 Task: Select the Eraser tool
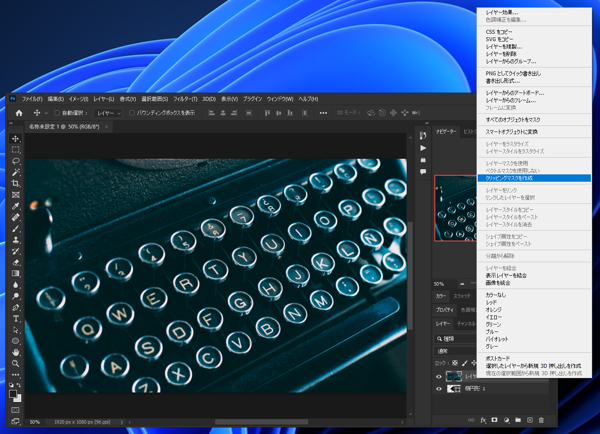(x=16, y=263)
